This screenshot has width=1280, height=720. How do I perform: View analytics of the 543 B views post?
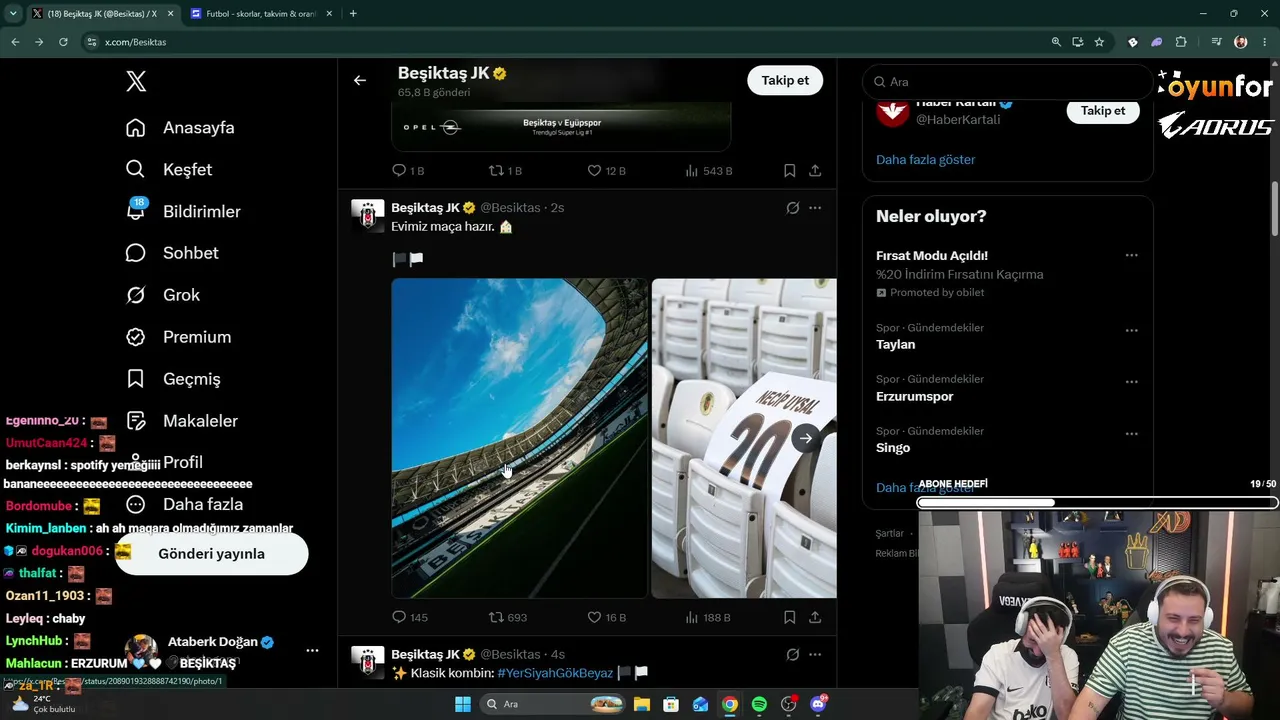click(x=709, y=171)
